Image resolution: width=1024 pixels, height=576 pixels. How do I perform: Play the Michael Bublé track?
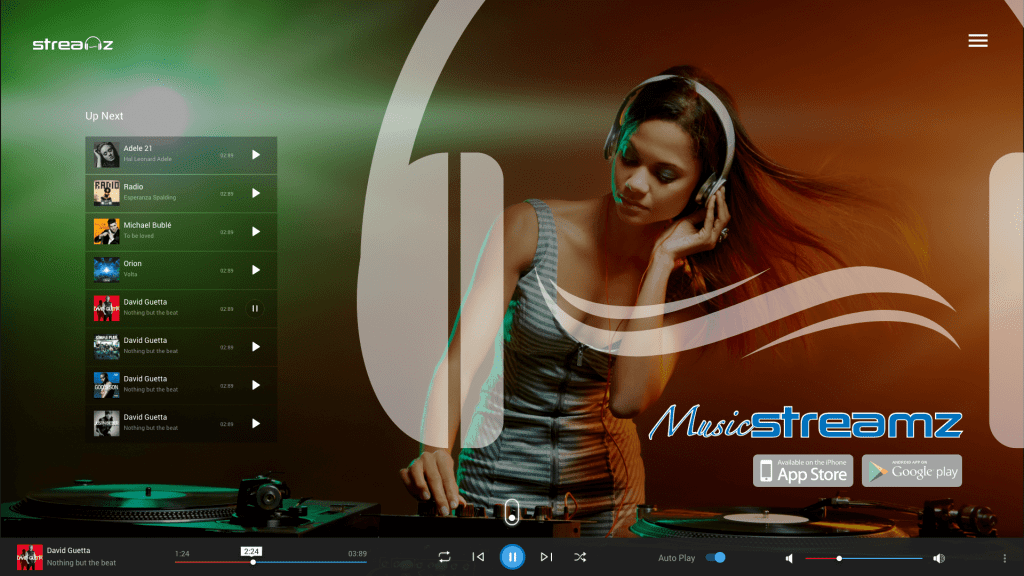pos(256,232)
